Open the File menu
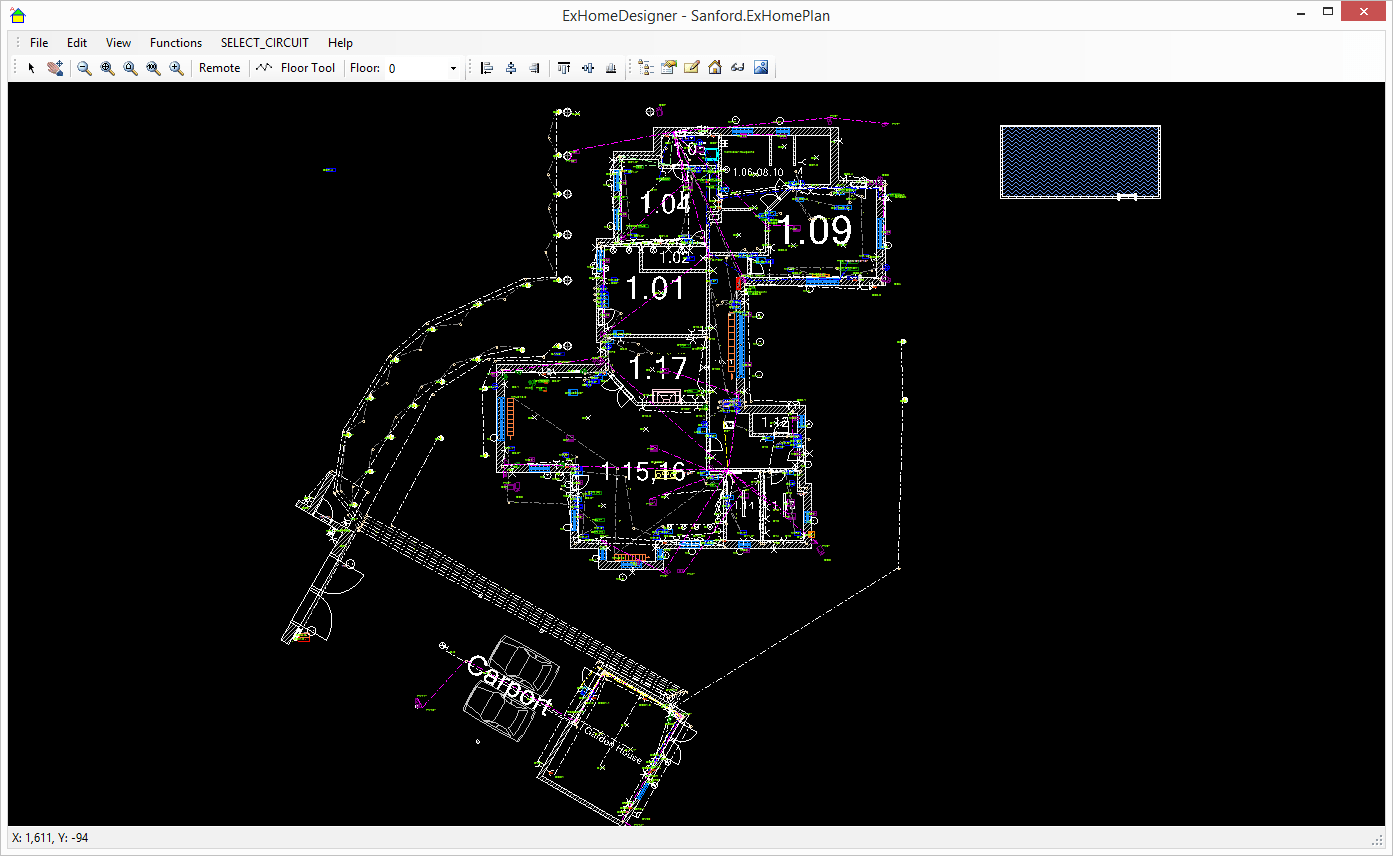The width and height of the screenshot is (1393, 856). [39, 43]
